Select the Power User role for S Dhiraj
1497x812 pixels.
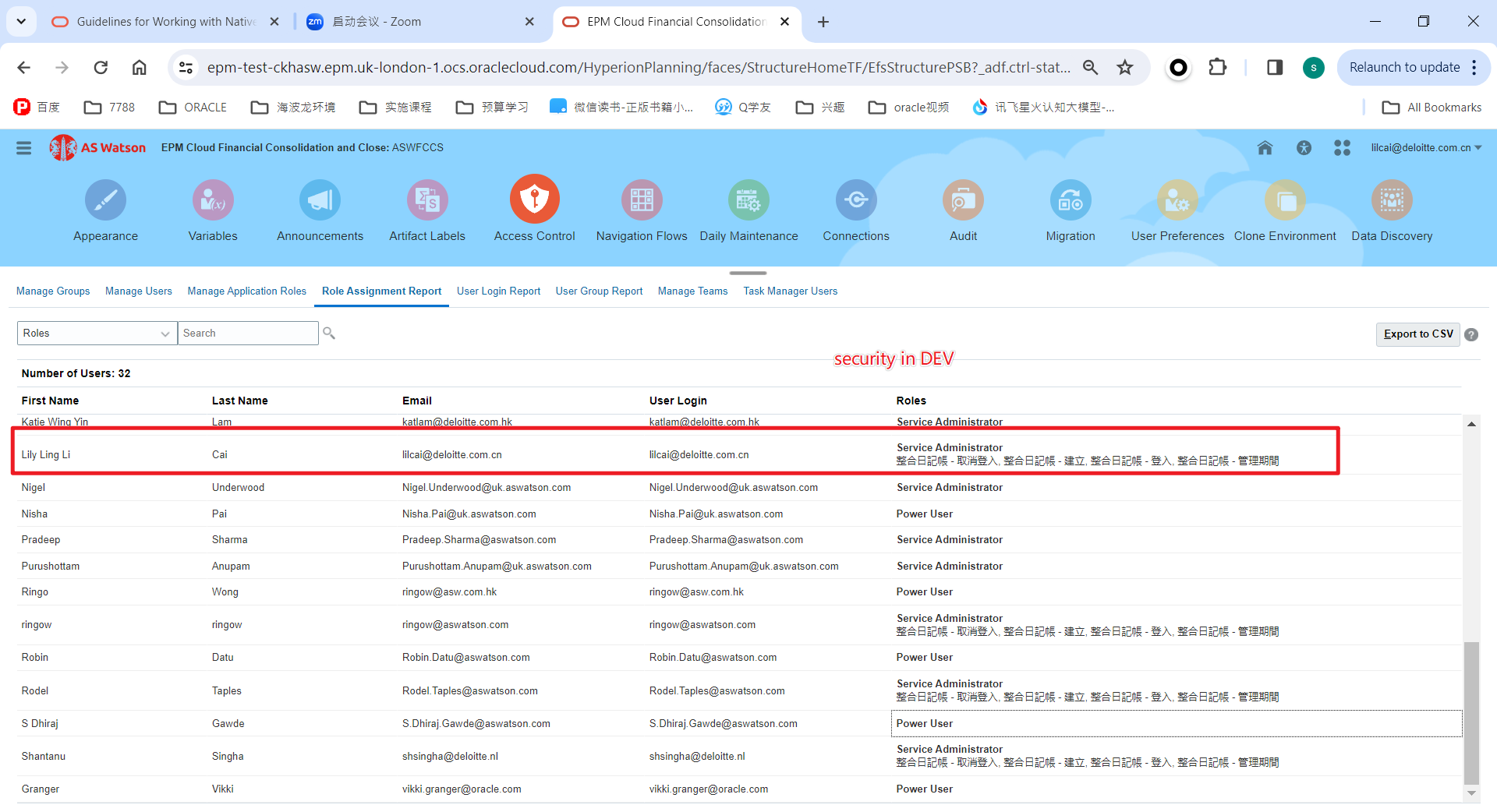tap(924, 724)
